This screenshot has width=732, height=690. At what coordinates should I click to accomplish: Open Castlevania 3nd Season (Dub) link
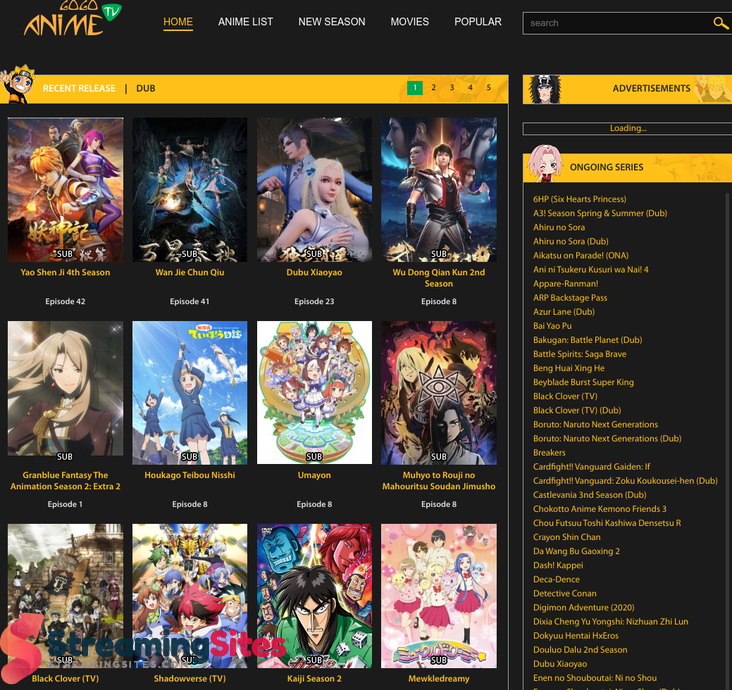[590, 495]
